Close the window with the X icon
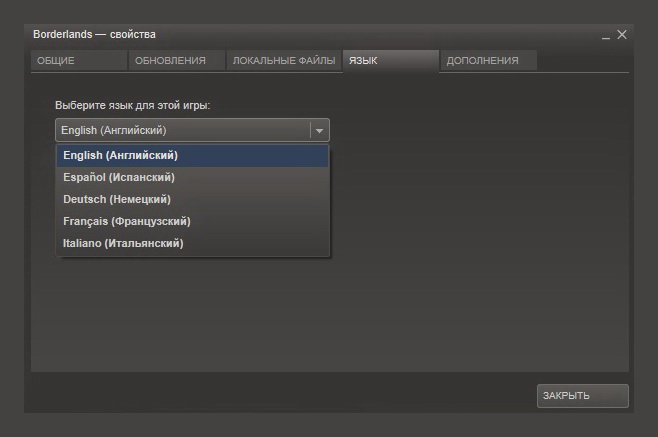The height and width of the screenshot is (437, 658). [x=622, y=34]
